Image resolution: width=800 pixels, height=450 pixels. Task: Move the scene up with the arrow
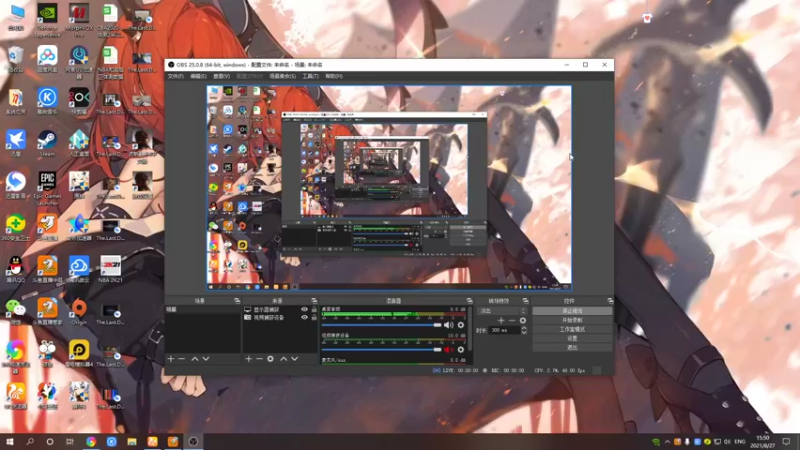click(x=195, y=359)
